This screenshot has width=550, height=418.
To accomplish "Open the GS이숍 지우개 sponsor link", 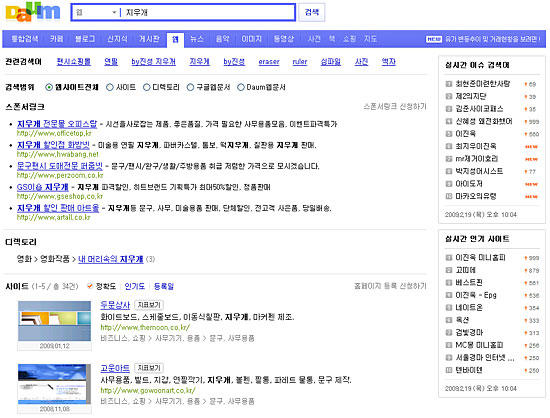I will tap(42, 187).
